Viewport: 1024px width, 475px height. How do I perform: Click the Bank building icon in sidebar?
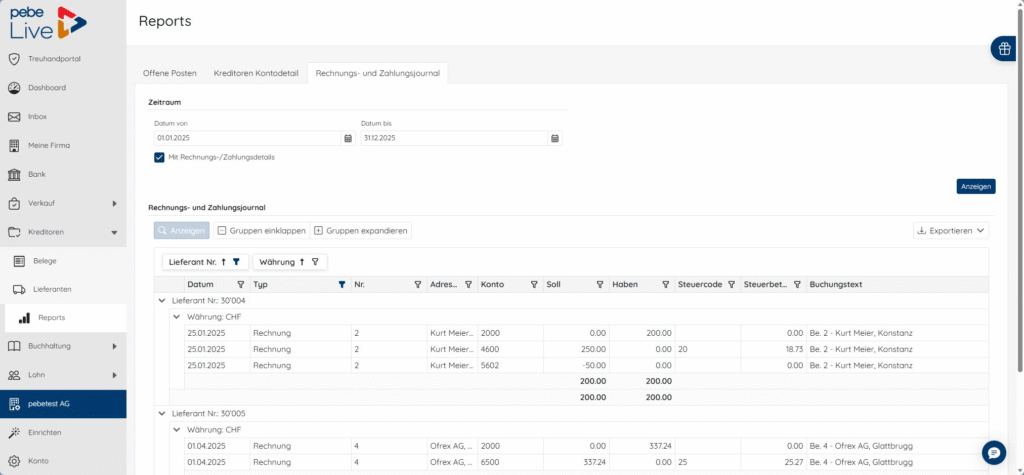pyautogui.click(x=14, y=174)
